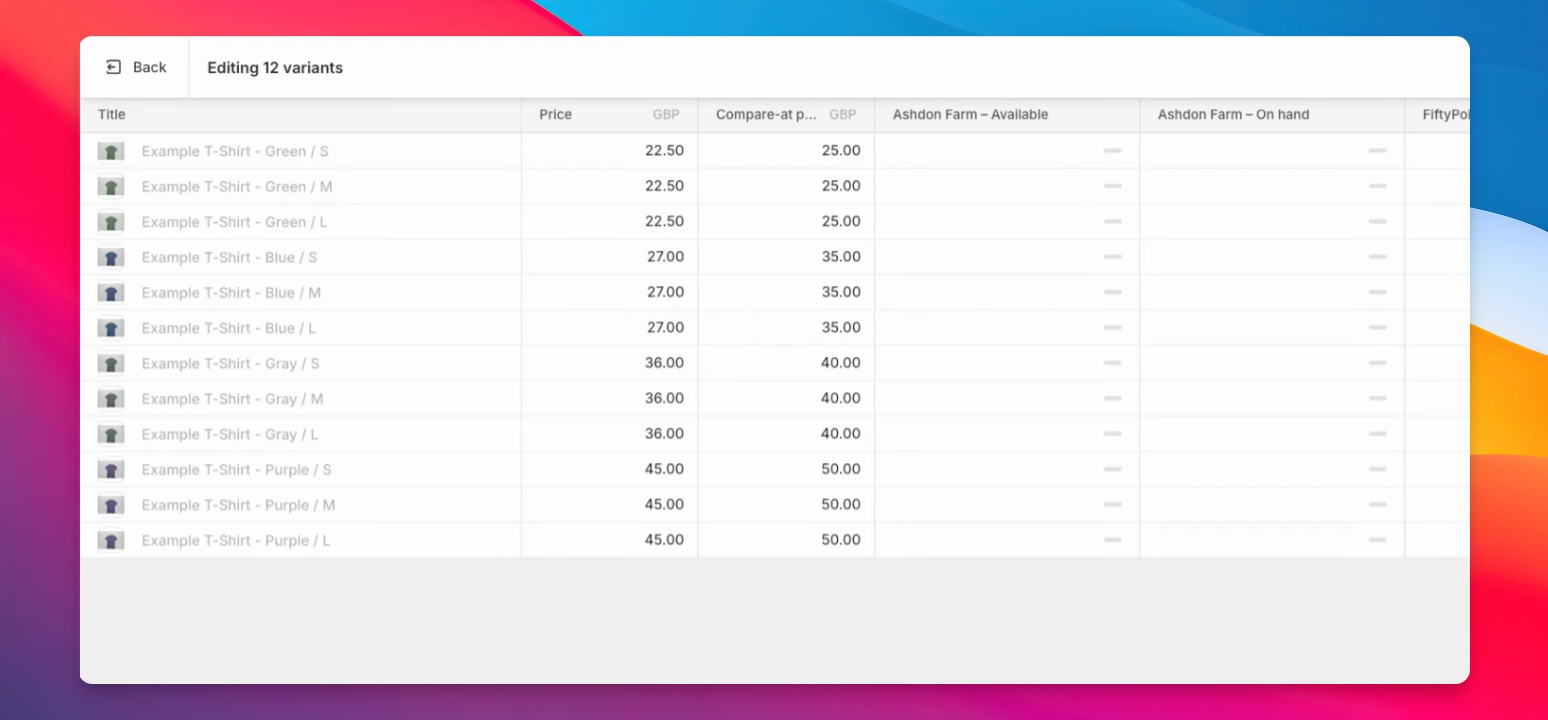Screen dimensions: 1548x720
Task: Select the Gray / L t-shirt thumbnail
Action: [111, 434]
